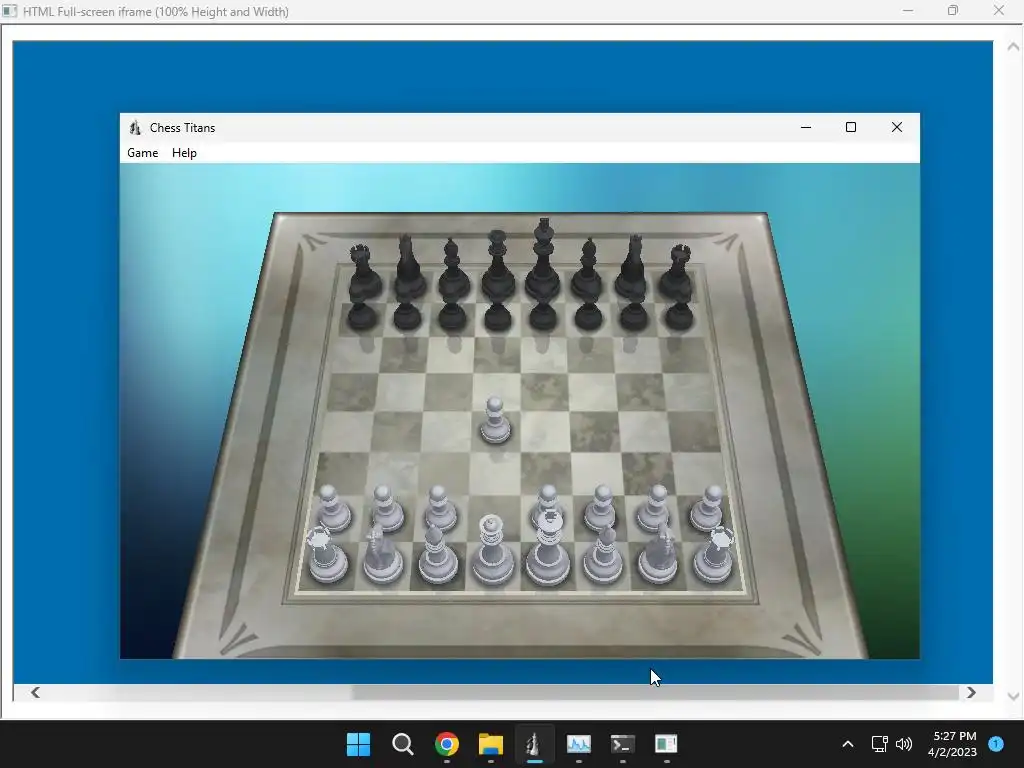Select the leftmost black pawn
1024x768 pixels.
point(362,313)
